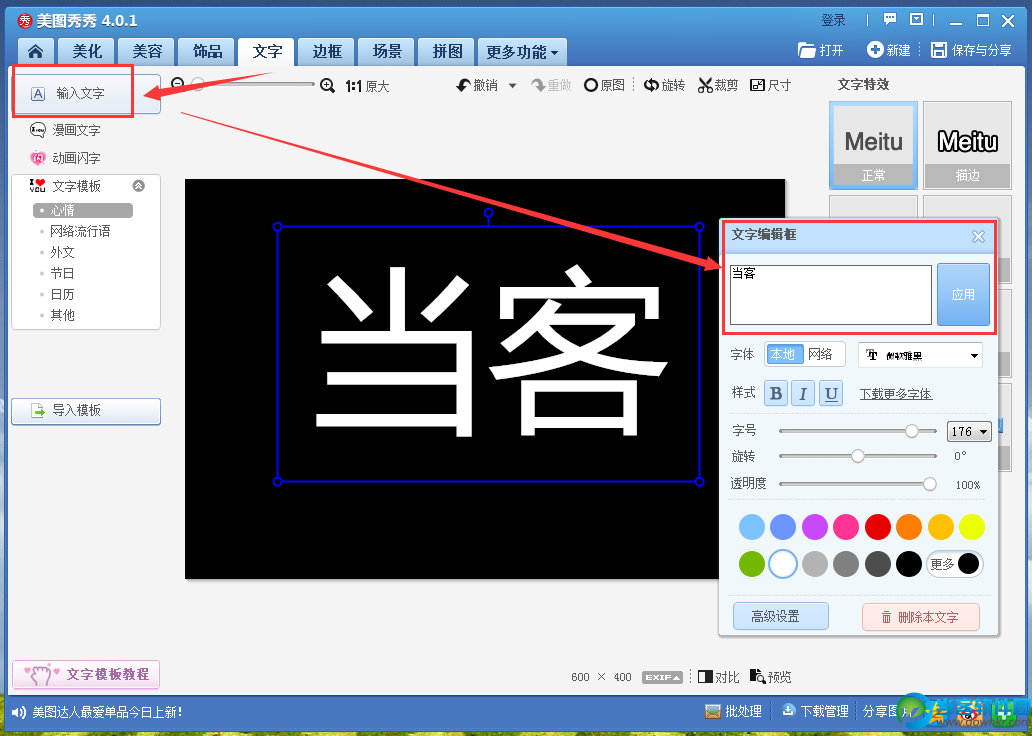Select 网络 font source
The height and width of the screenshot is (736, 1032).
pyautogui.click(x=820, y=354)
